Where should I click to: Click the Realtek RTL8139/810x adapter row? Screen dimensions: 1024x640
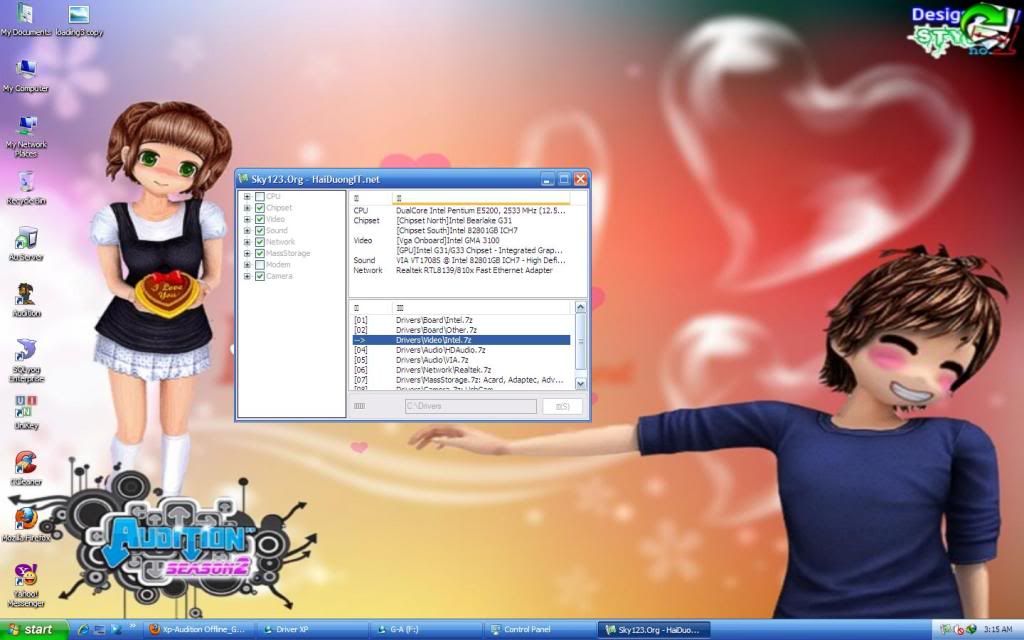point(461,270)
